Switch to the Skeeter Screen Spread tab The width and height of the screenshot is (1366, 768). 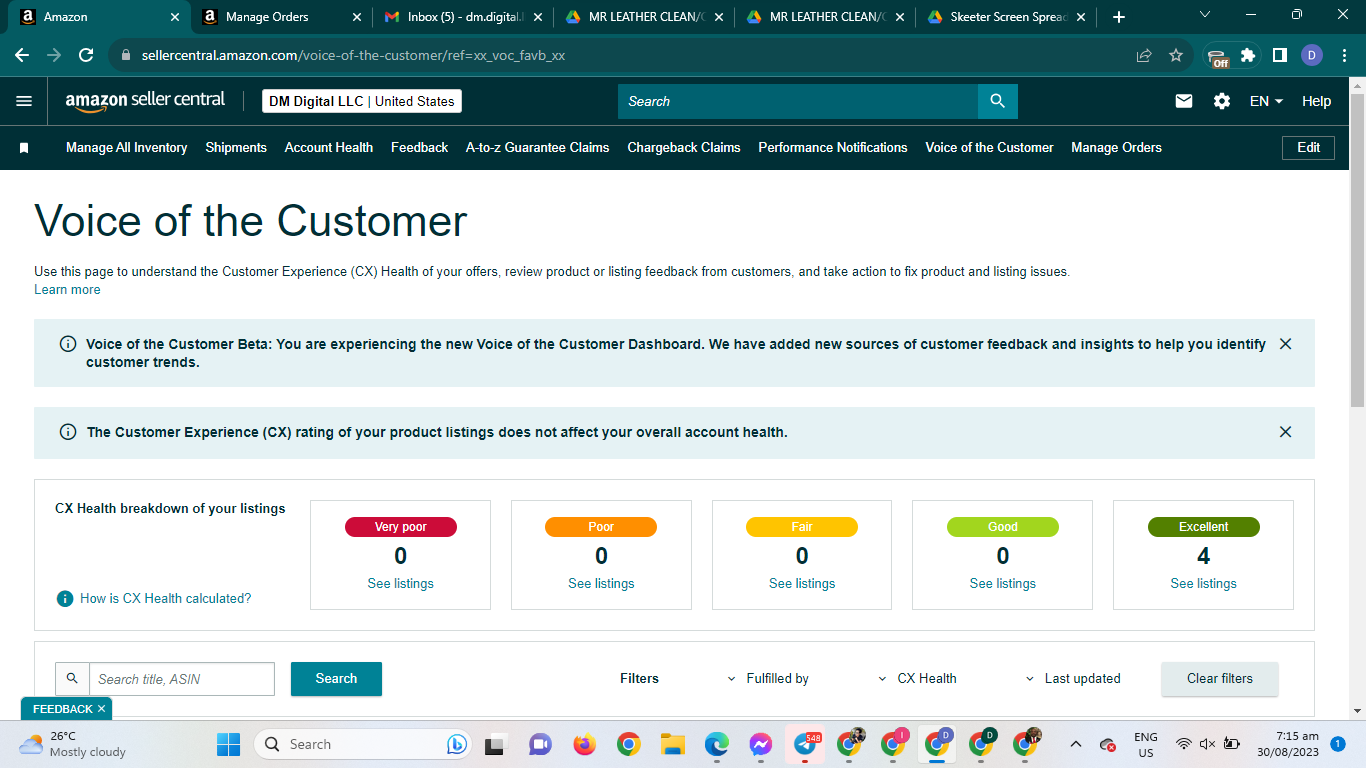[1008, 17]
